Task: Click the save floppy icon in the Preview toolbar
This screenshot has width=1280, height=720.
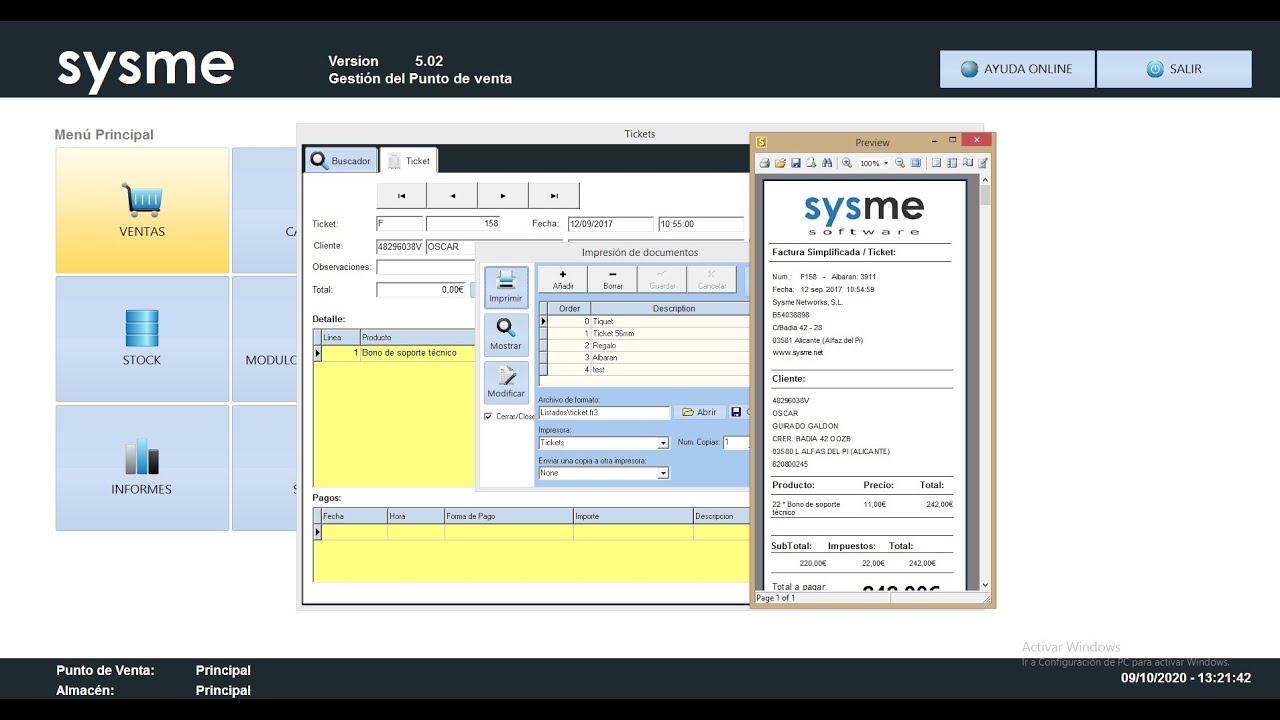Action: click(x=796, y=163)
